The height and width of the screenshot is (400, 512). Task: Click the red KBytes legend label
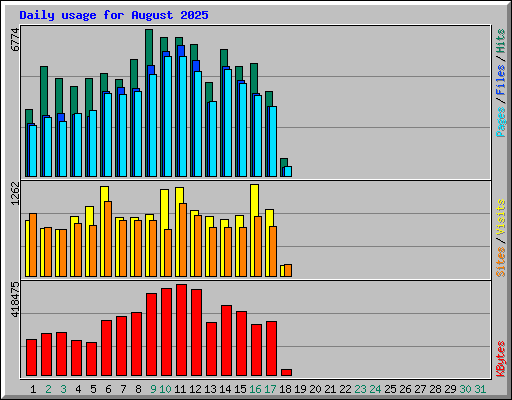pos(501,359)
